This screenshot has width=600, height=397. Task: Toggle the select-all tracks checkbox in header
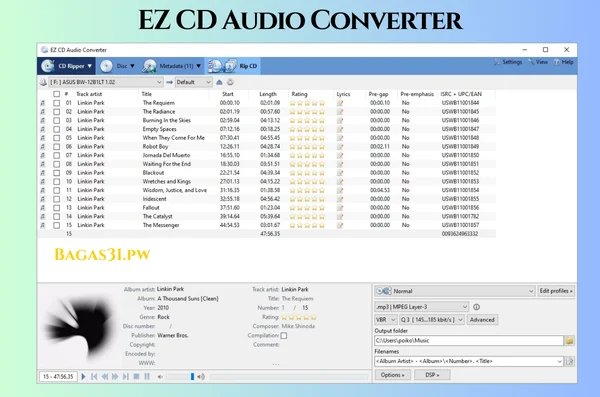coord(57,94)
